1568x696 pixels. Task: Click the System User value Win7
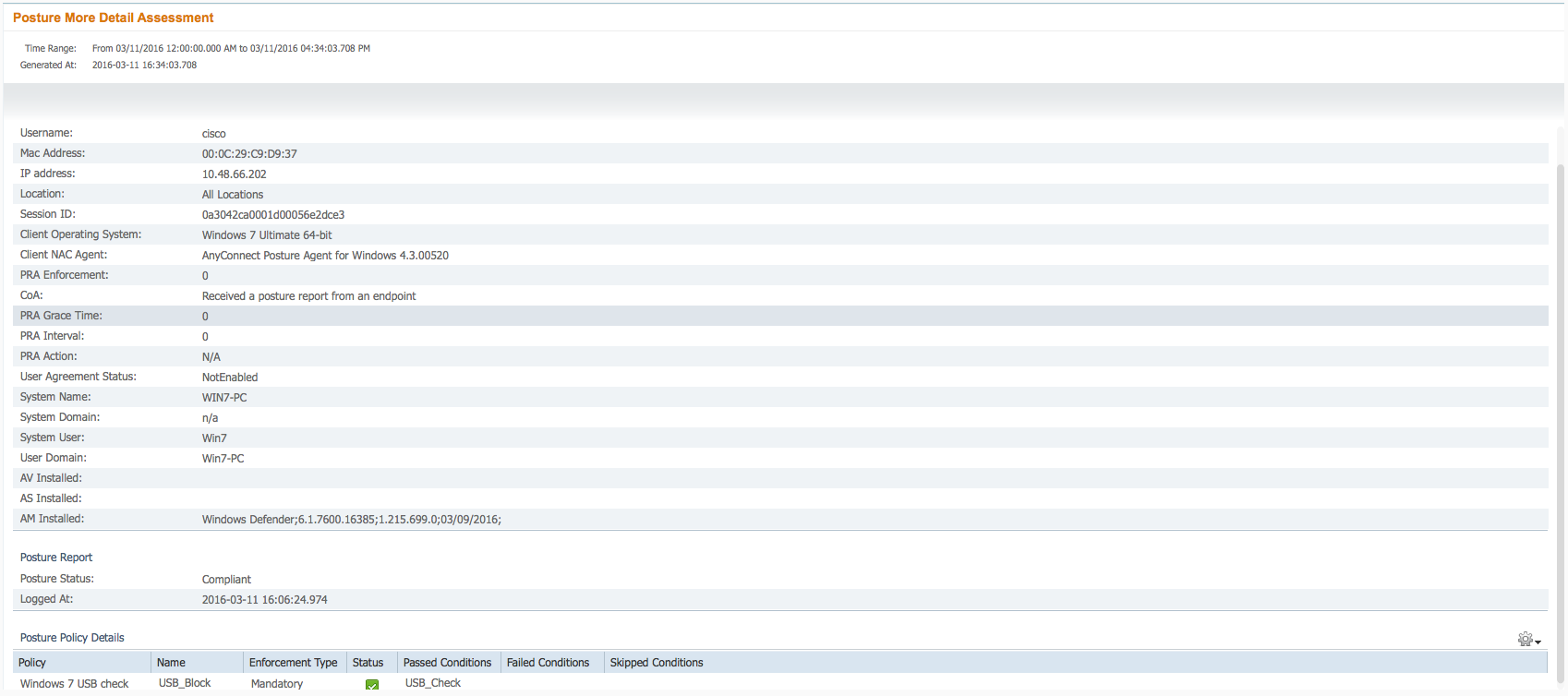tap(214, 438)
